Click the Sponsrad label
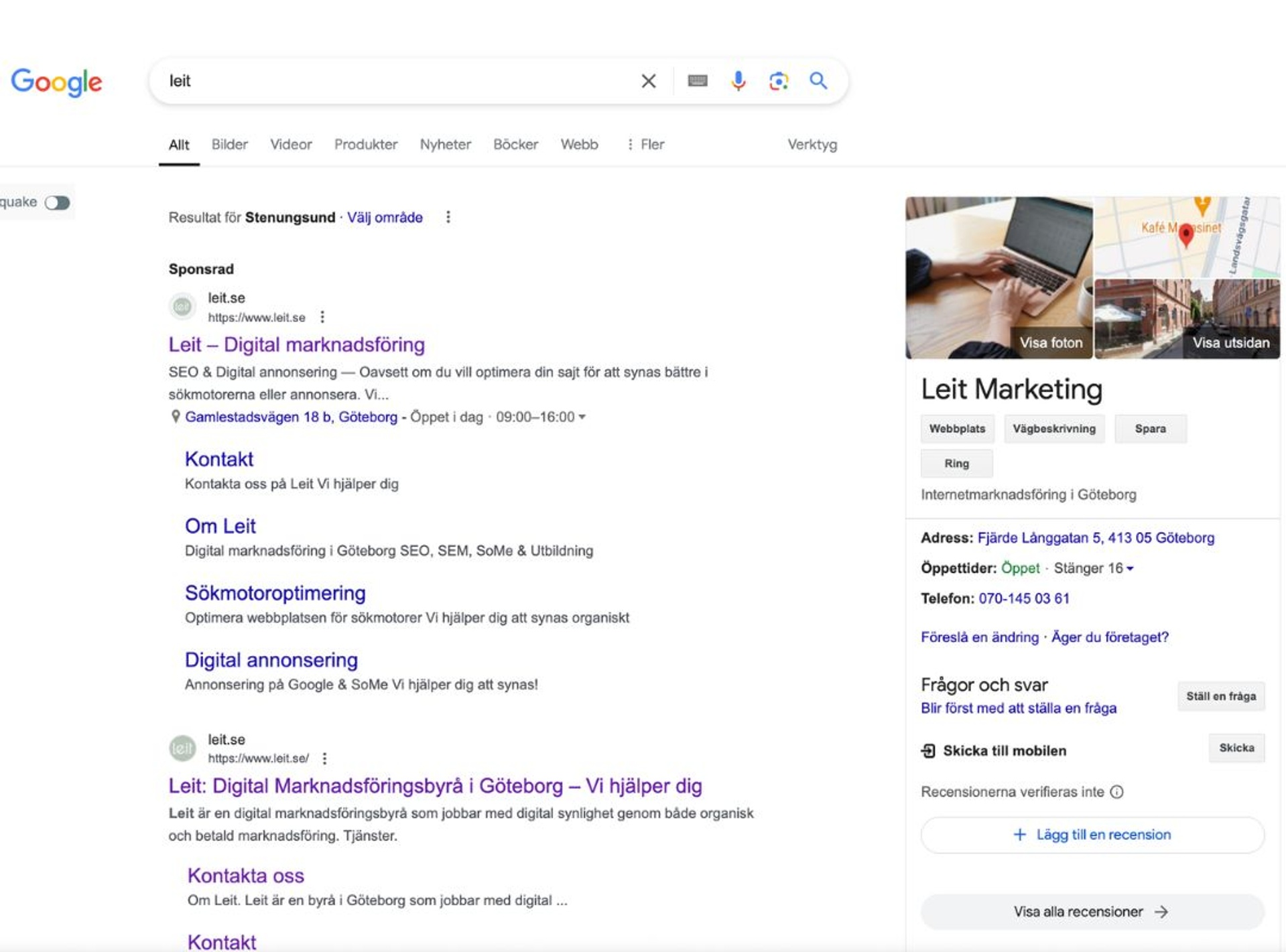The image size is (1286, 952). coord(201,269)
